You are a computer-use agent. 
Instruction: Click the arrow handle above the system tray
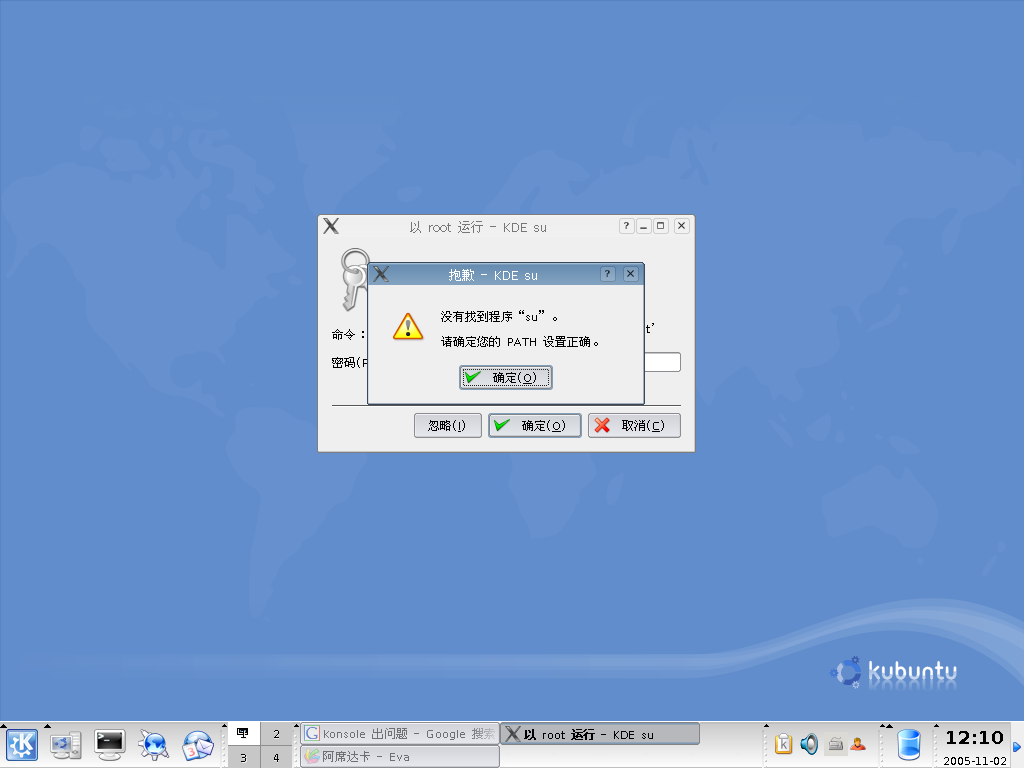coord(766,726)
